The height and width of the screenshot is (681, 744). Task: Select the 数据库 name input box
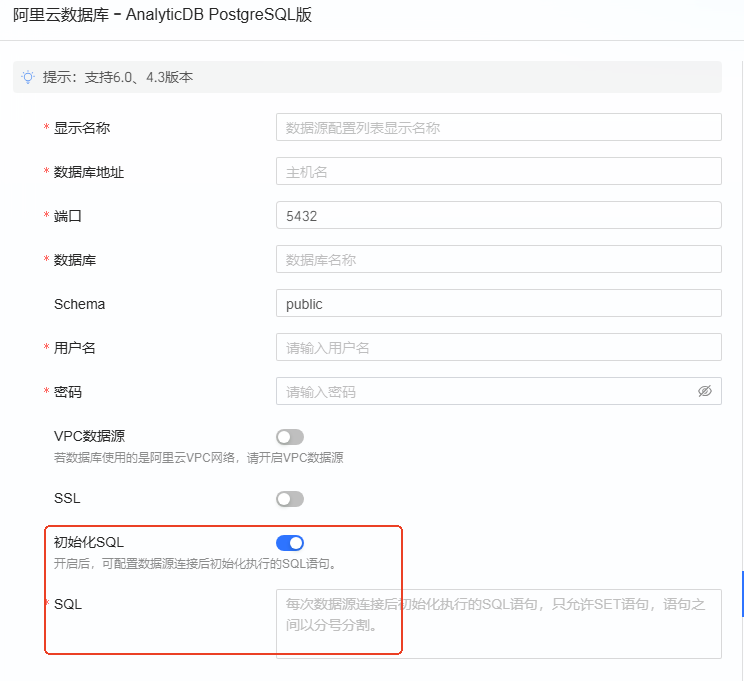[x=498, y=259]
